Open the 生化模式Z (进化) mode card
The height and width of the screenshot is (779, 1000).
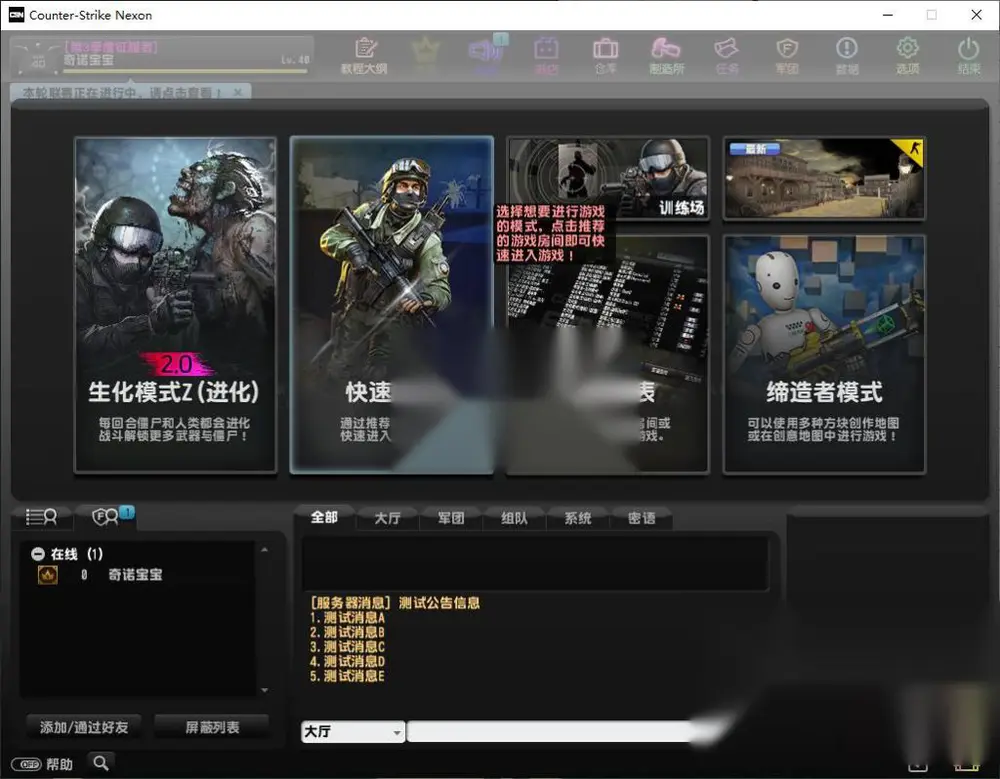(x=175, y=305)
